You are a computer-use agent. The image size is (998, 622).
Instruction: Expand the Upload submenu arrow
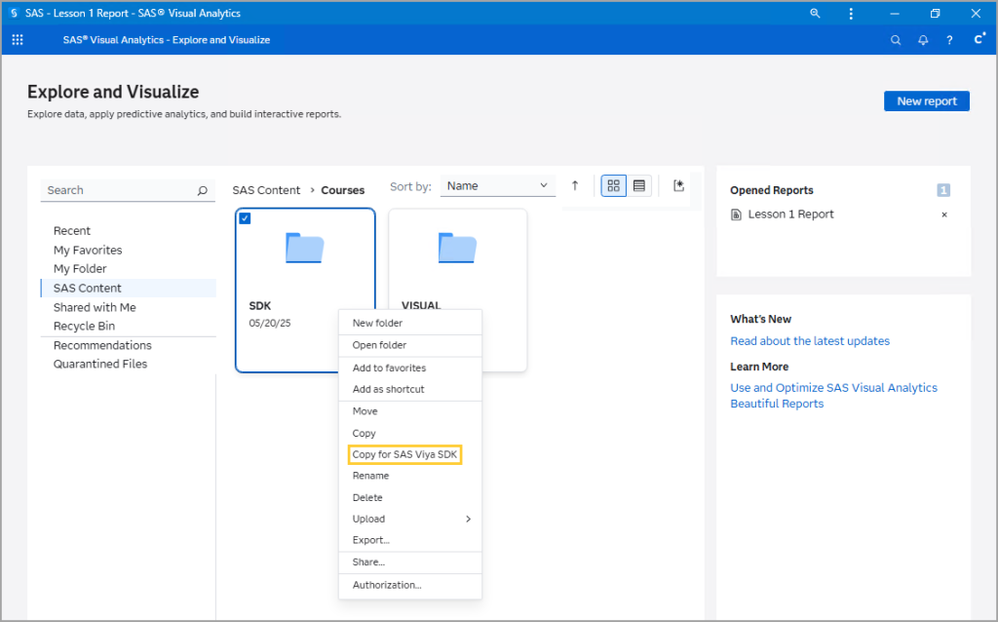click(468, 519)
